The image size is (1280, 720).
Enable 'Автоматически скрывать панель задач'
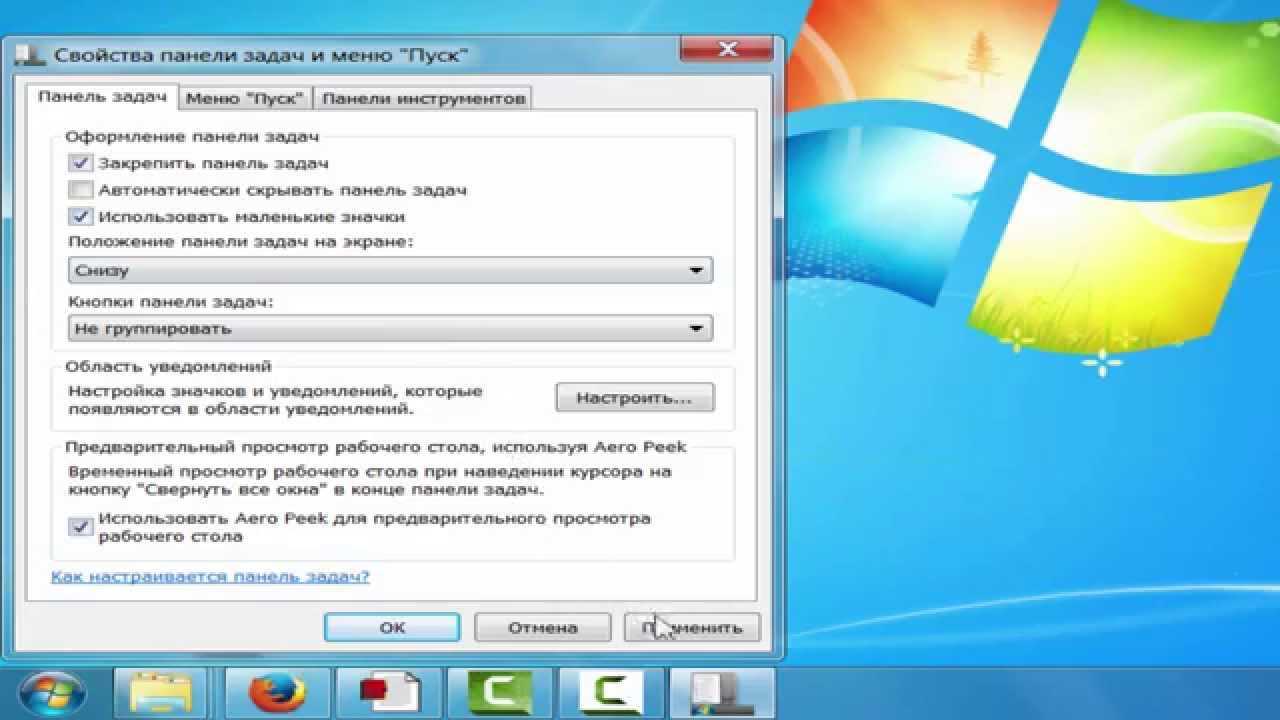tap(81, 190)
